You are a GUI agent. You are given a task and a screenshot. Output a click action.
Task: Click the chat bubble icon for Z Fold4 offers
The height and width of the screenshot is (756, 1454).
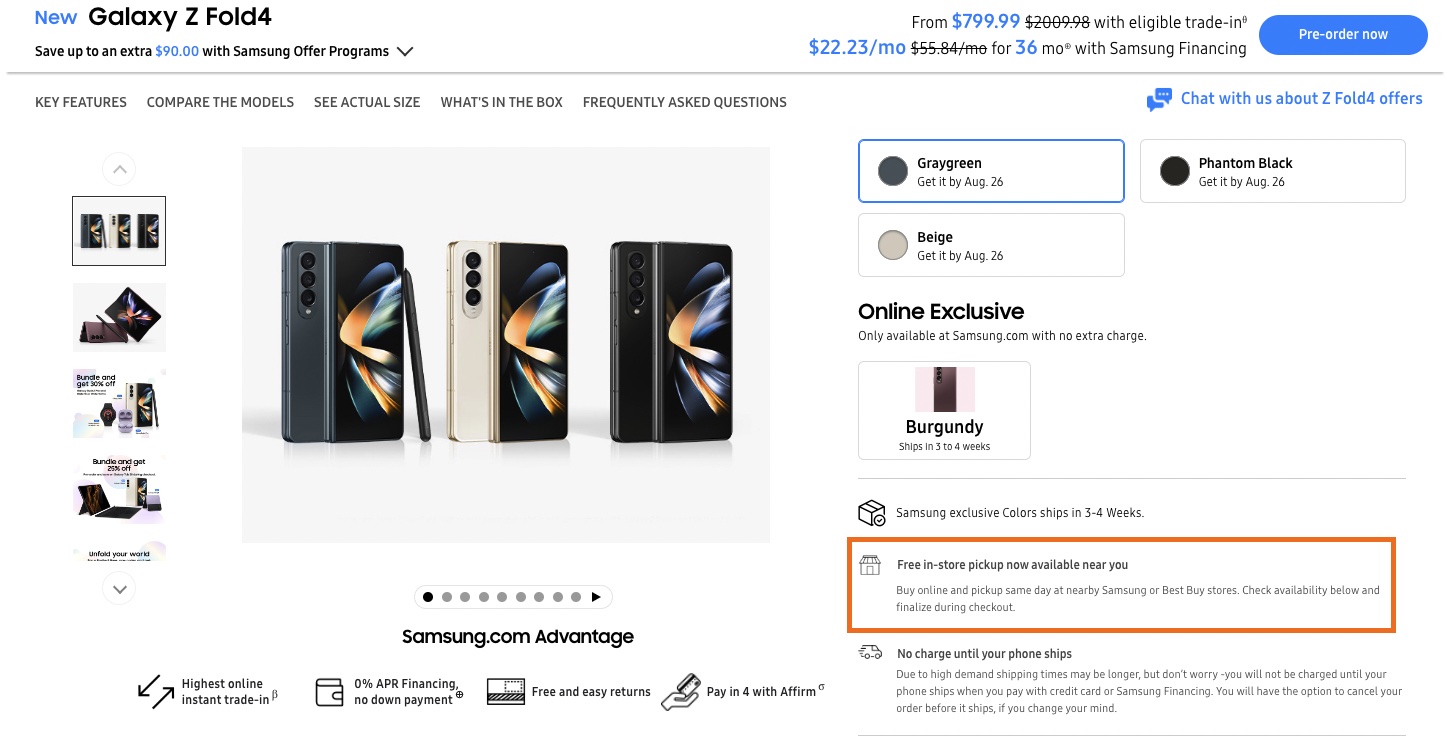click(x=1159, y=99)
